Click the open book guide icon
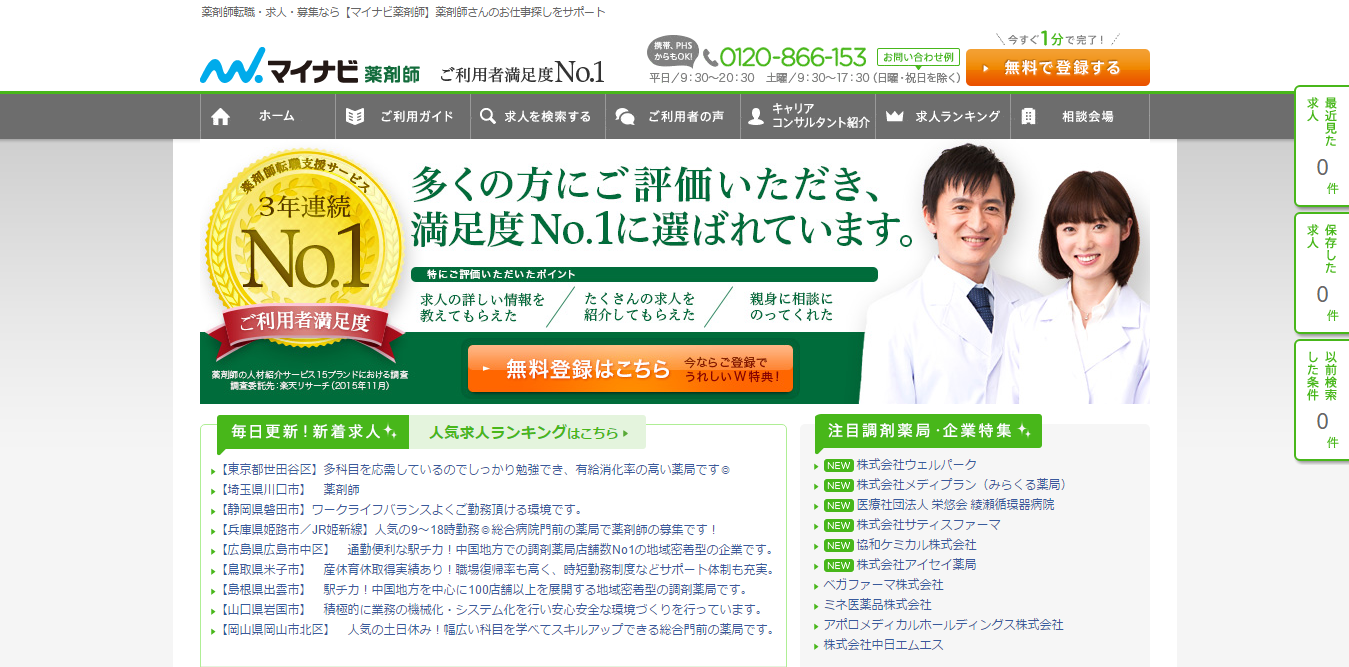1349x667 pixels. pyautogui.click(x=355, y=116)
